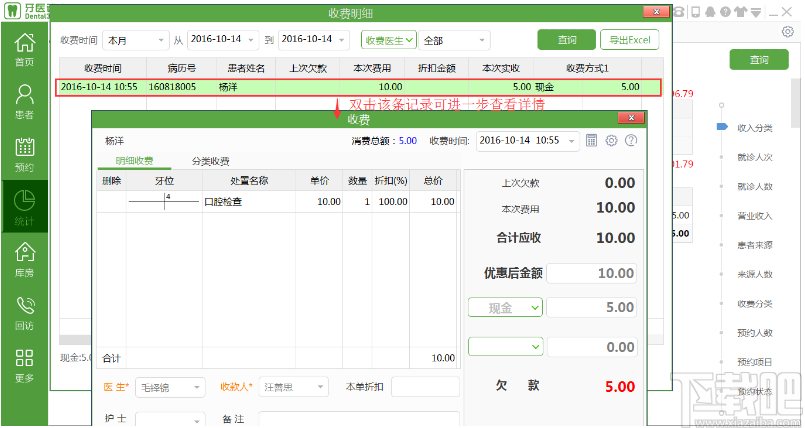Click the 处置名称 column header
Screen dimensions: 805x428
click(249, 181)
